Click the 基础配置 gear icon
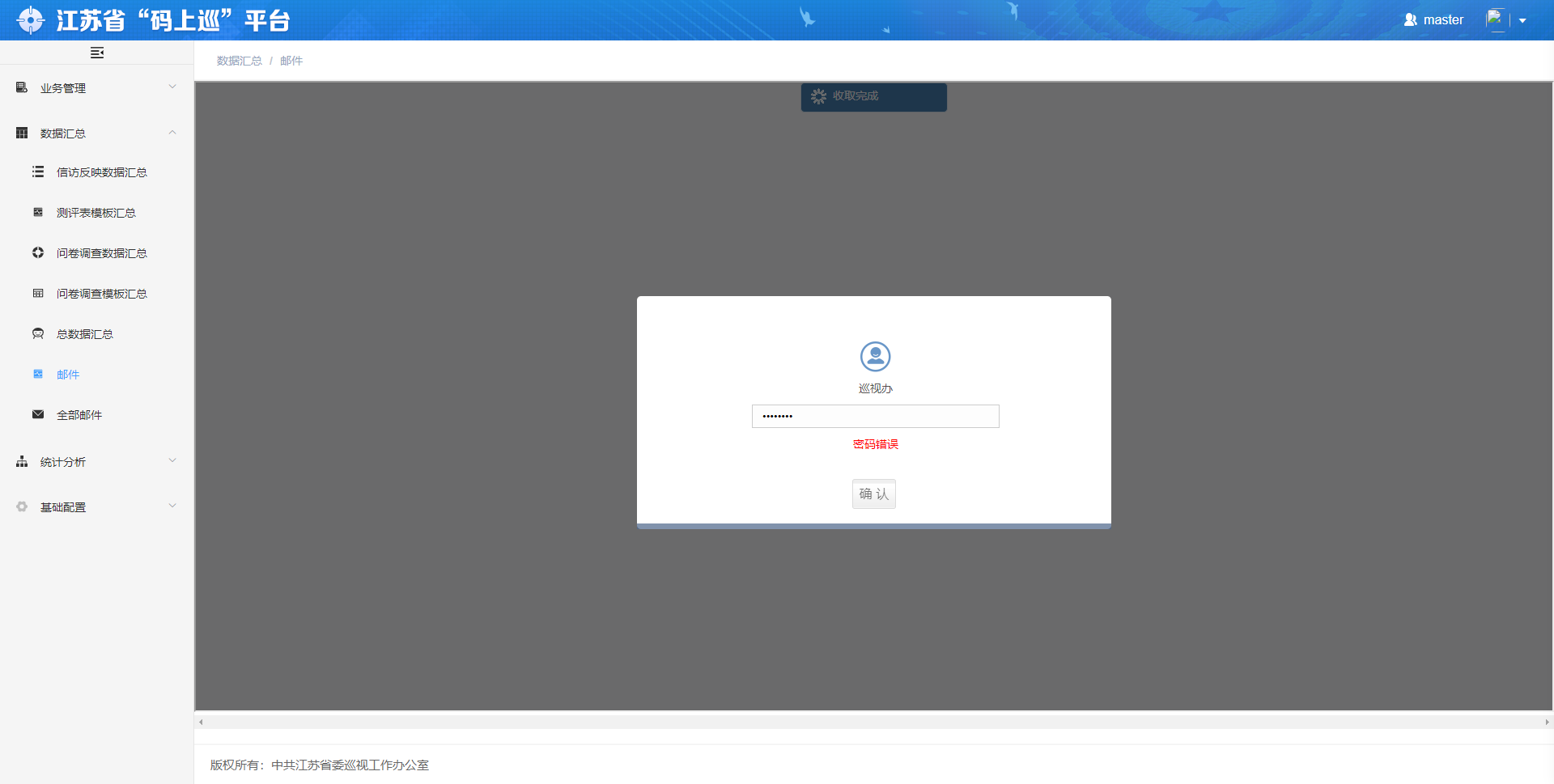1554x784 pixels. (x=22, y=506)
